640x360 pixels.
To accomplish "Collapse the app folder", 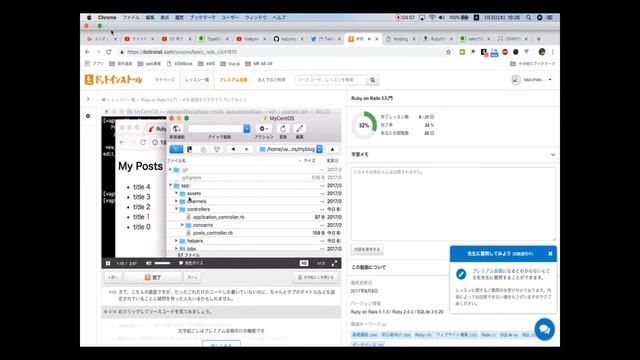I will [171, 185].
